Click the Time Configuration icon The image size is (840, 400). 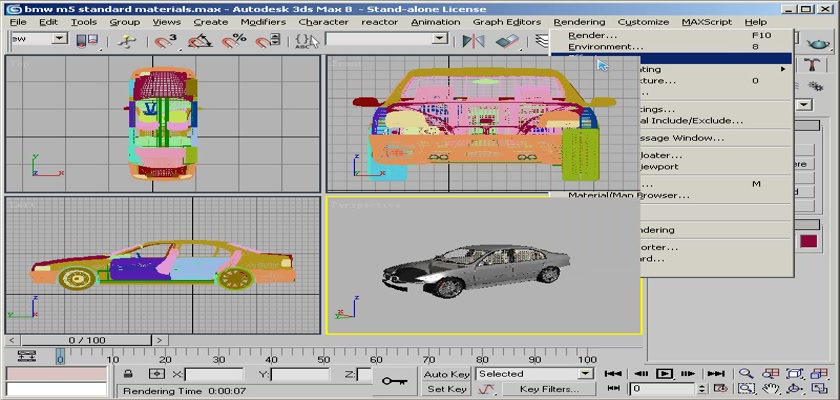tap(721, 389)
